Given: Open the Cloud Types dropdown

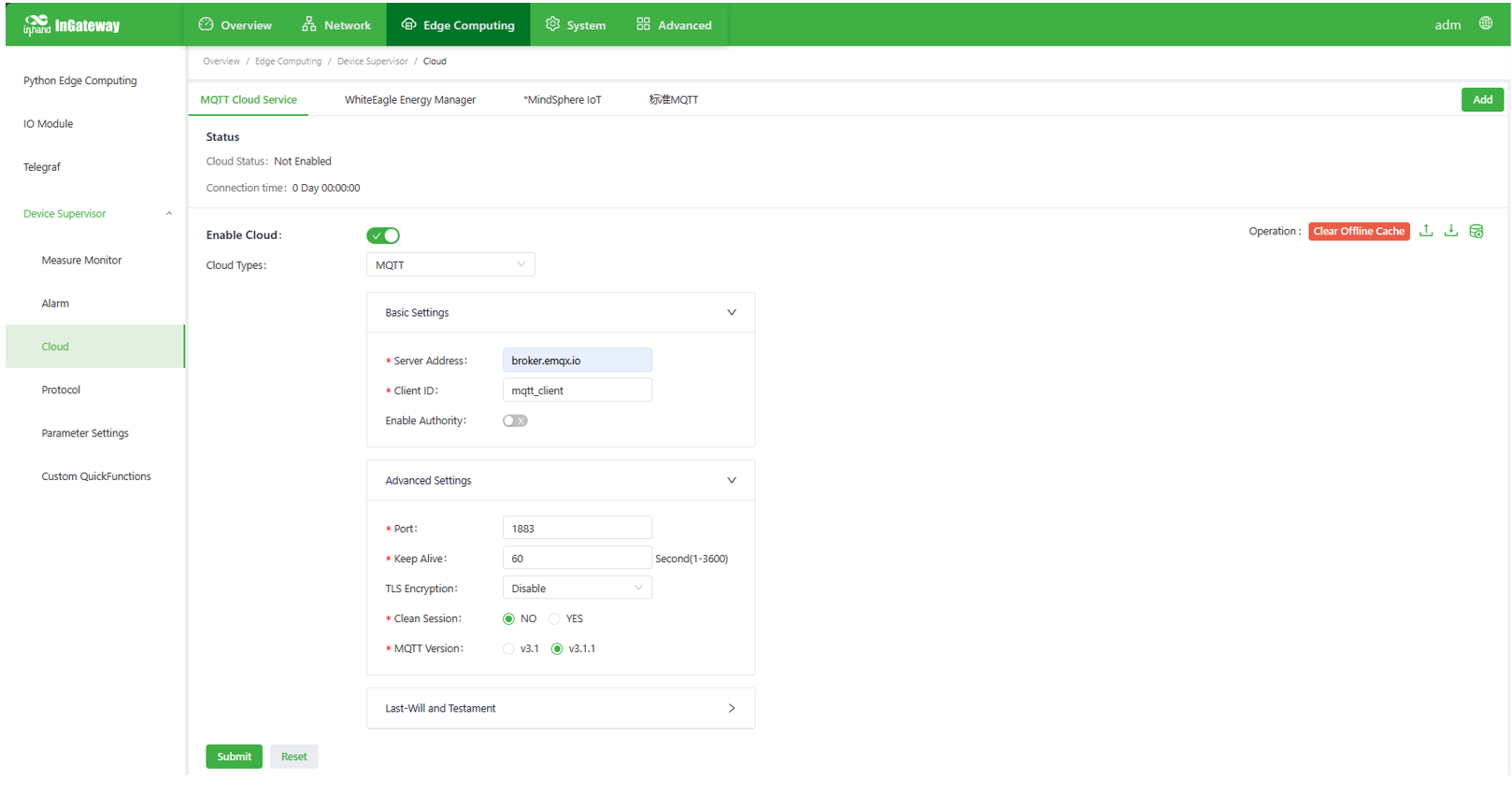Looking at the screenshot, I should 450,265.
